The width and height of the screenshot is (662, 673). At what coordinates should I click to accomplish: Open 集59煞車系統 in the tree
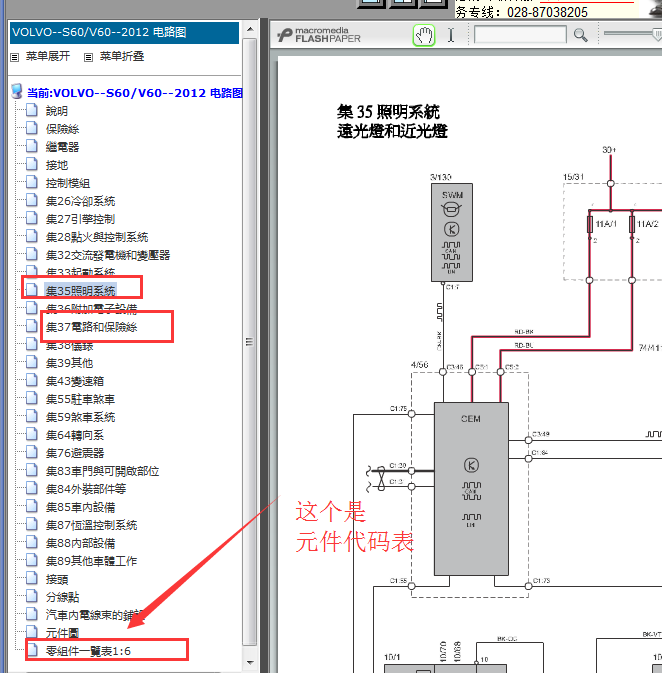point(80,417)
